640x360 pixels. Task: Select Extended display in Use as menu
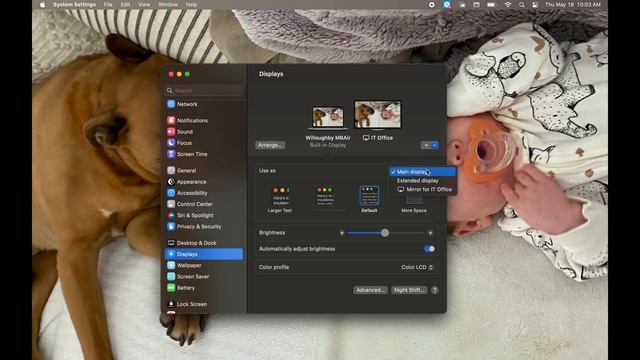422,180
